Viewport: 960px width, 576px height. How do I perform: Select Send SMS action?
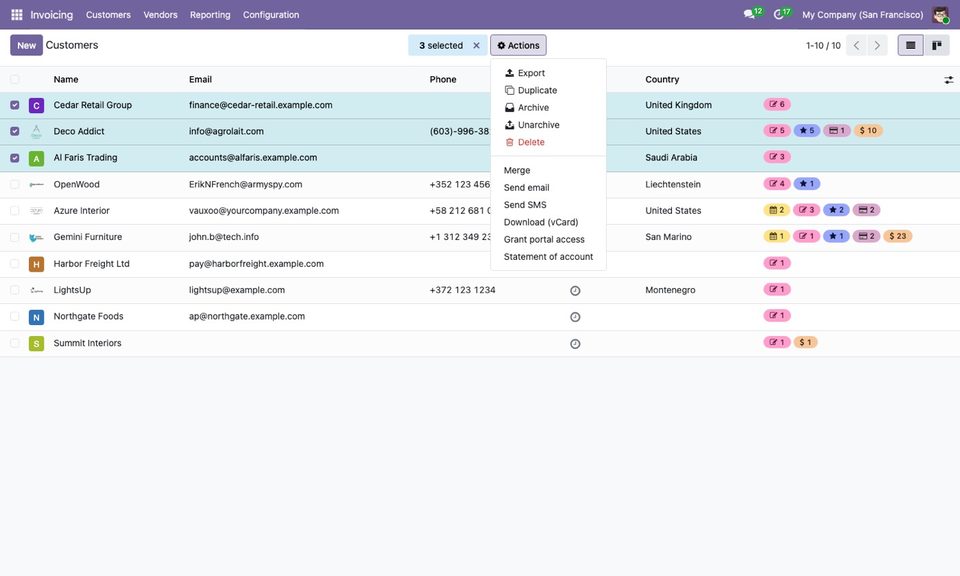coord(548,205)
